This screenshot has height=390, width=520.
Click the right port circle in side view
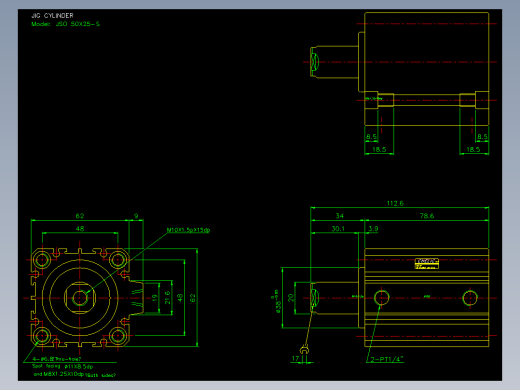(x=470, y=298)
